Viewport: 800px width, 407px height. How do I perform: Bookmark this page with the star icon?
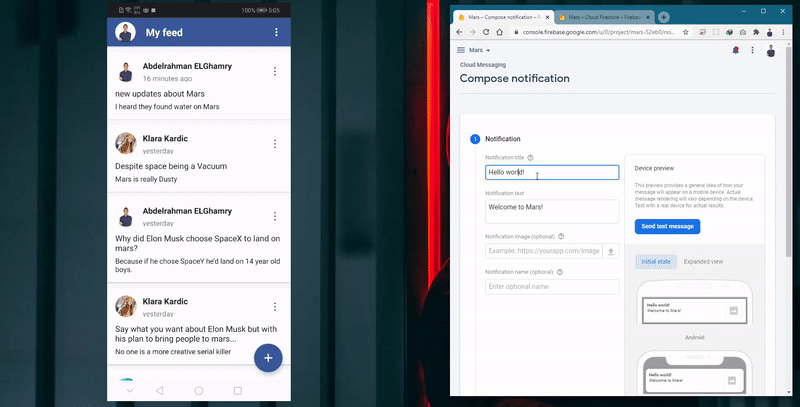pyautogui.click(x=686, y=32)
